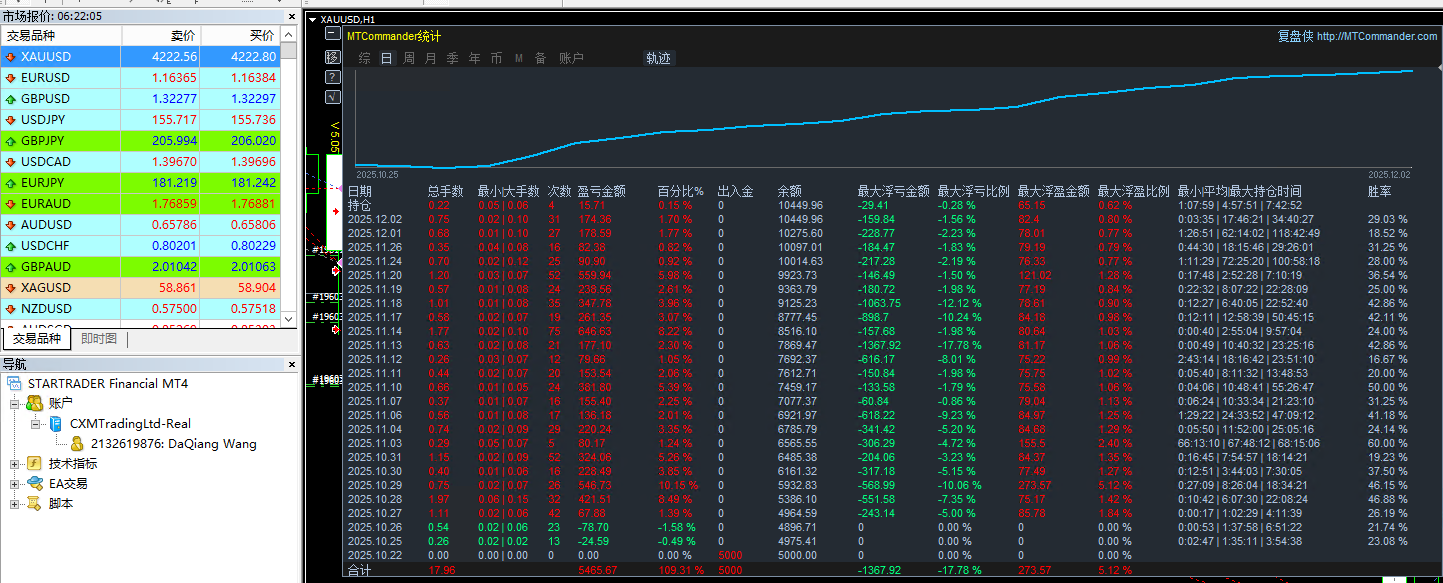Click the 2025.10.22 deposit value 5000
This screenshot has height=583, width=1443.
pos(730,555)
